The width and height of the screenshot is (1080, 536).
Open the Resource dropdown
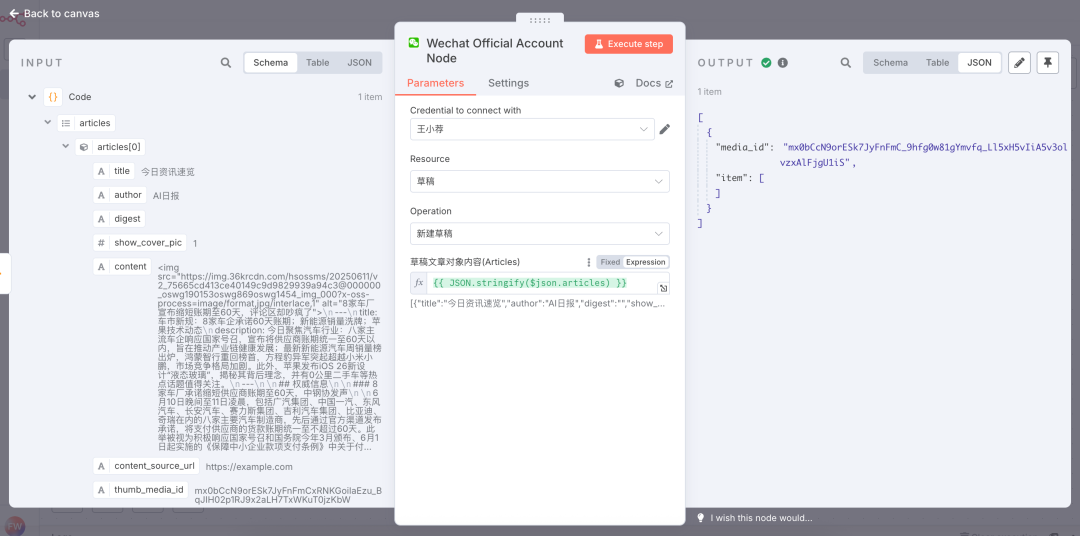[x=539, y=181]
